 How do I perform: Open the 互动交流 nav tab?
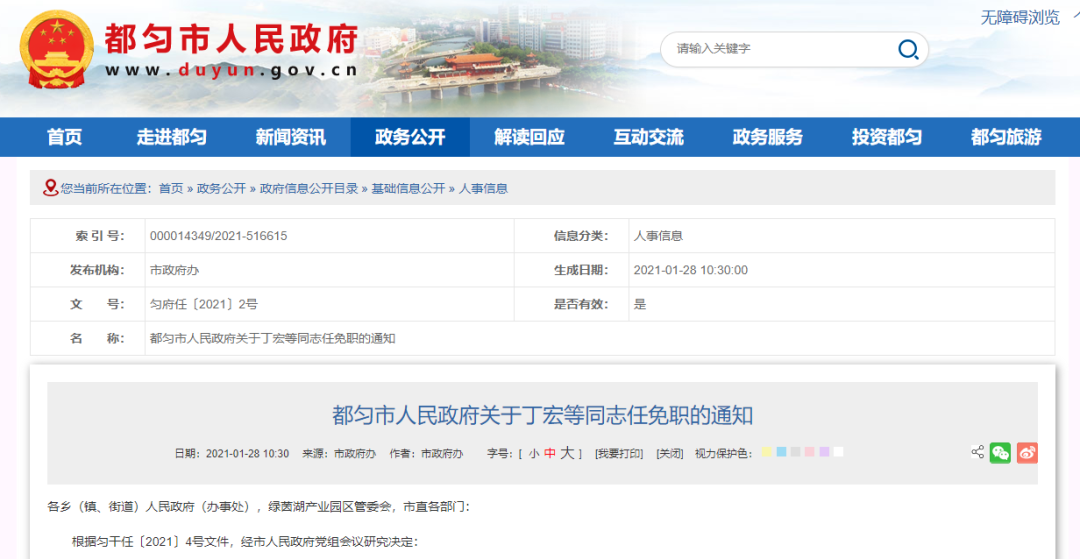pos(648,137)
